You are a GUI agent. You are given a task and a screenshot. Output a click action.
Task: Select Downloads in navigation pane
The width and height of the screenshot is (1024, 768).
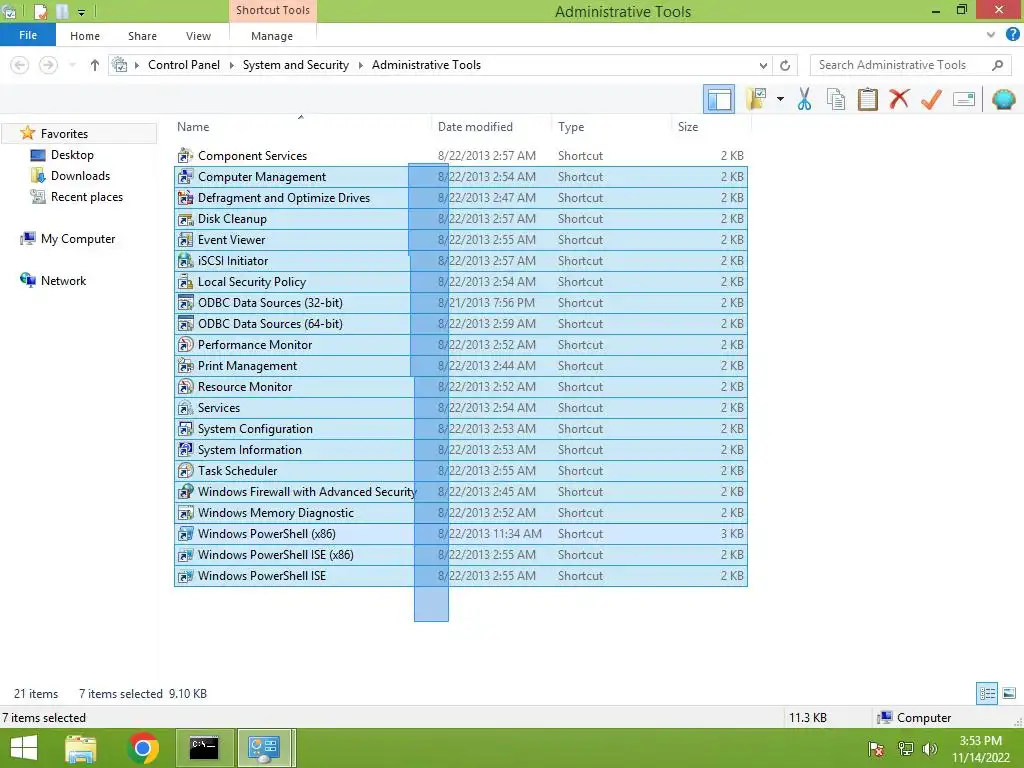click(x=80, y=176)
